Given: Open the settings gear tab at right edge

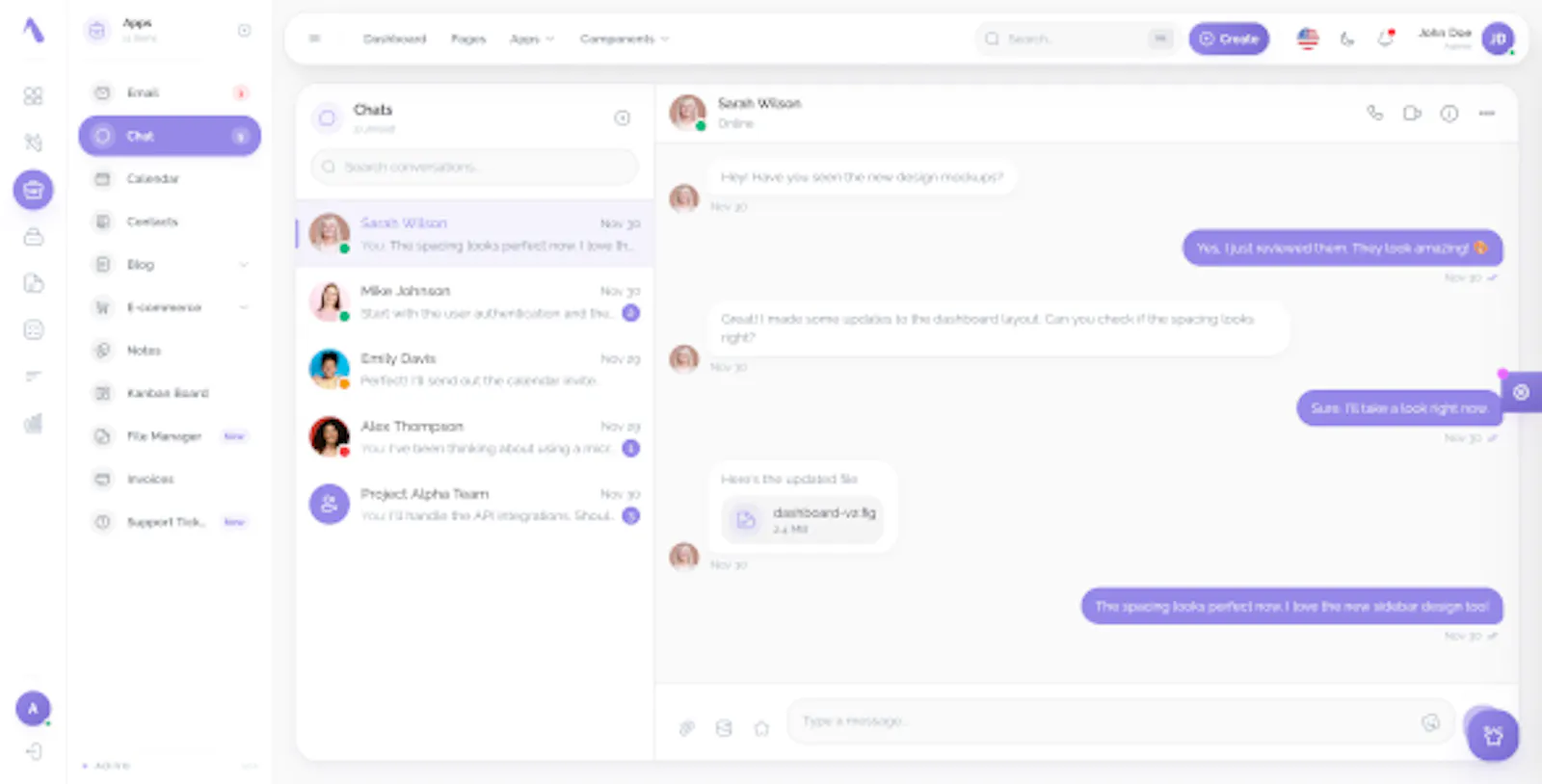Looking at the screenshot, I should click(1522, 392).
